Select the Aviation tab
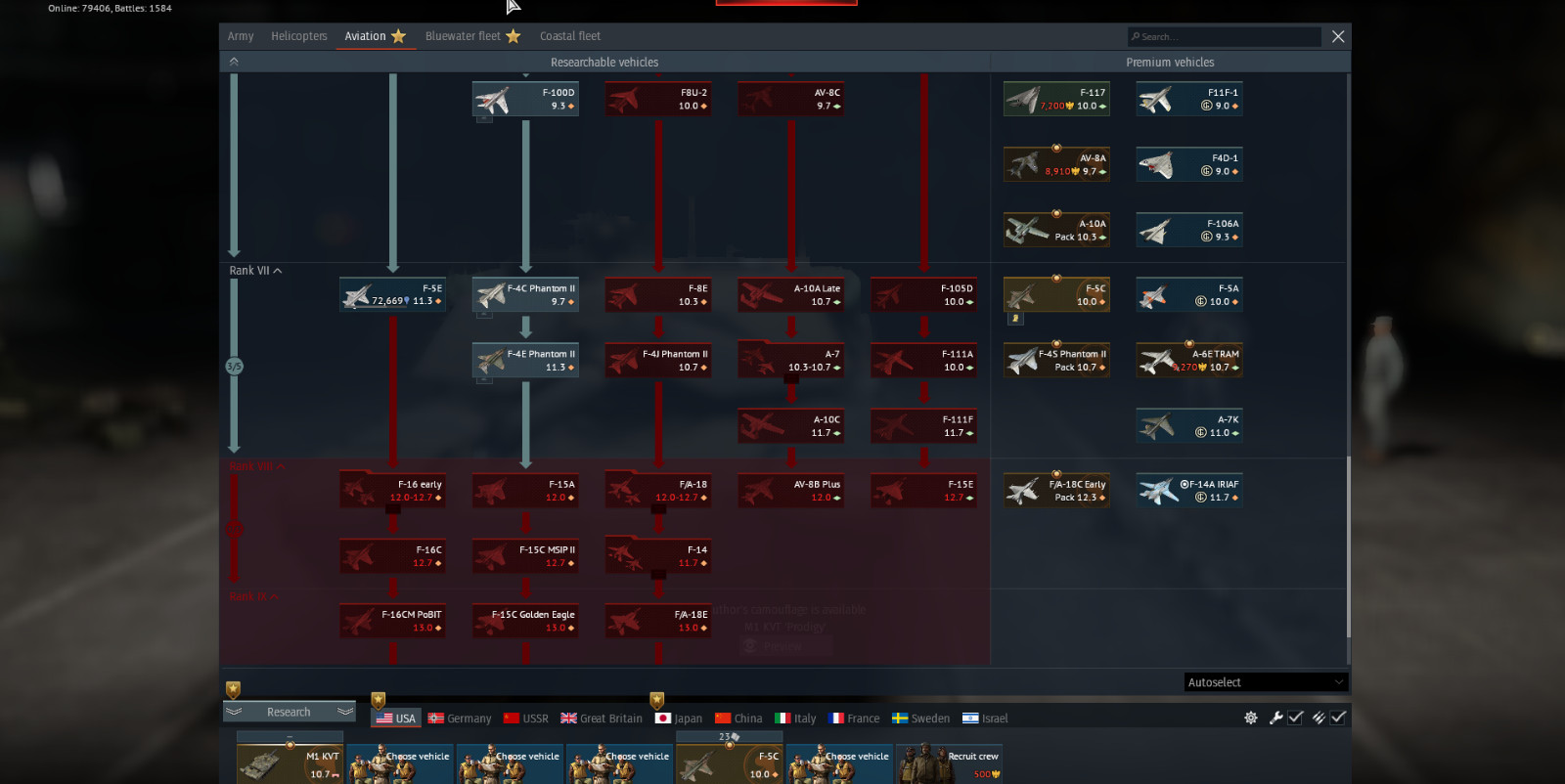This screenshot has width=1565, height=784. pos(375,36)
